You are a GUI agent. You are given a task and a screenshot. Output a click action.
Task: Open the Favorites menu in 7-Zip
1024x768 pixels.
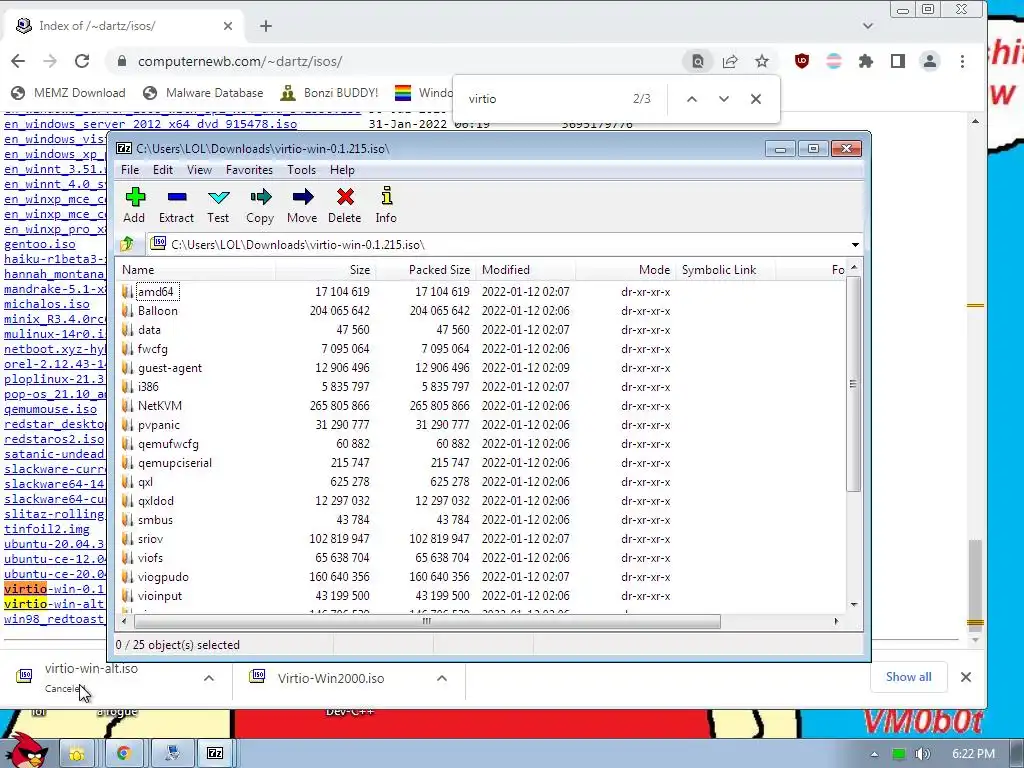pyautogui.click(x=249, y=170)
